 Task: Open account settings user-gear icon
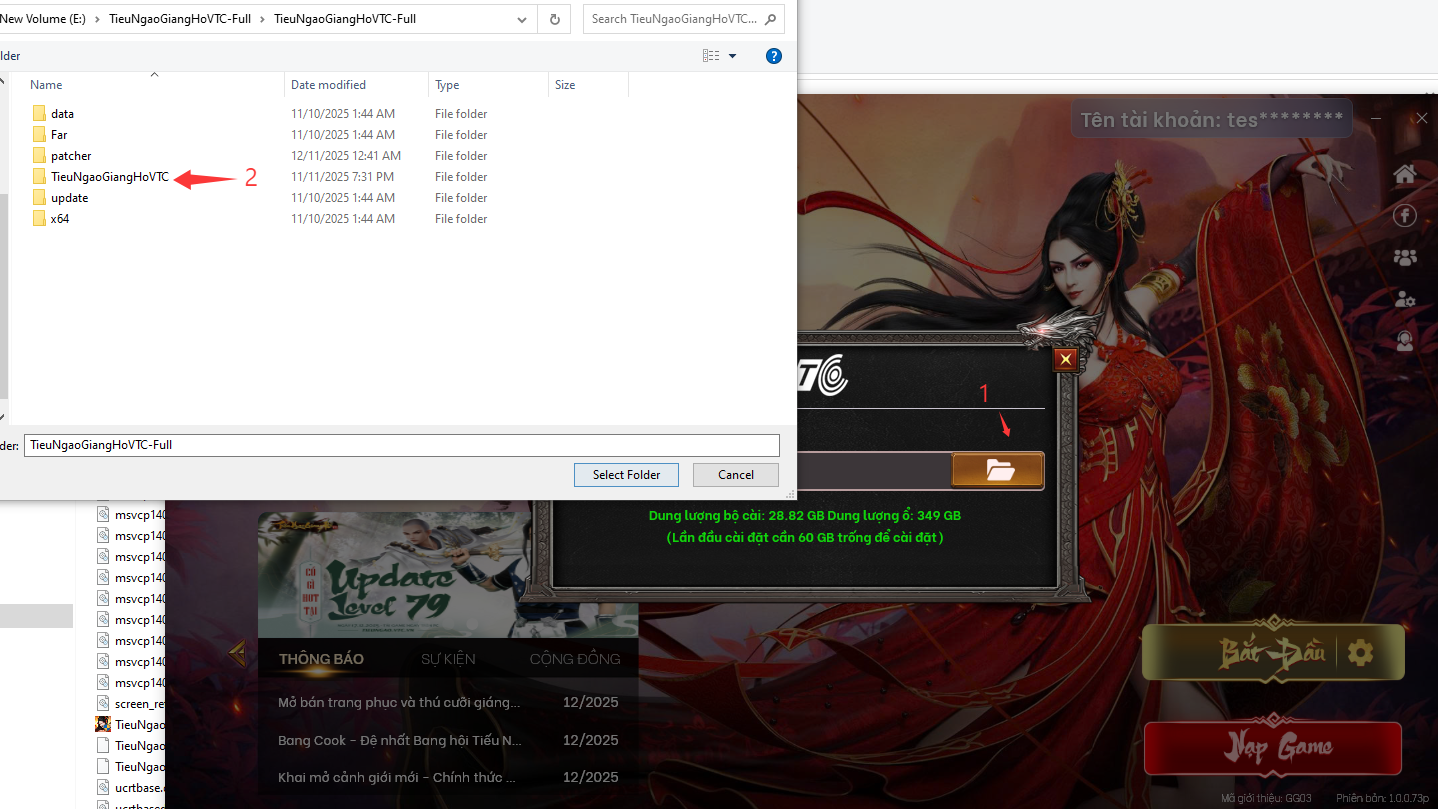pyautogui.click(x=1405, y=299)
